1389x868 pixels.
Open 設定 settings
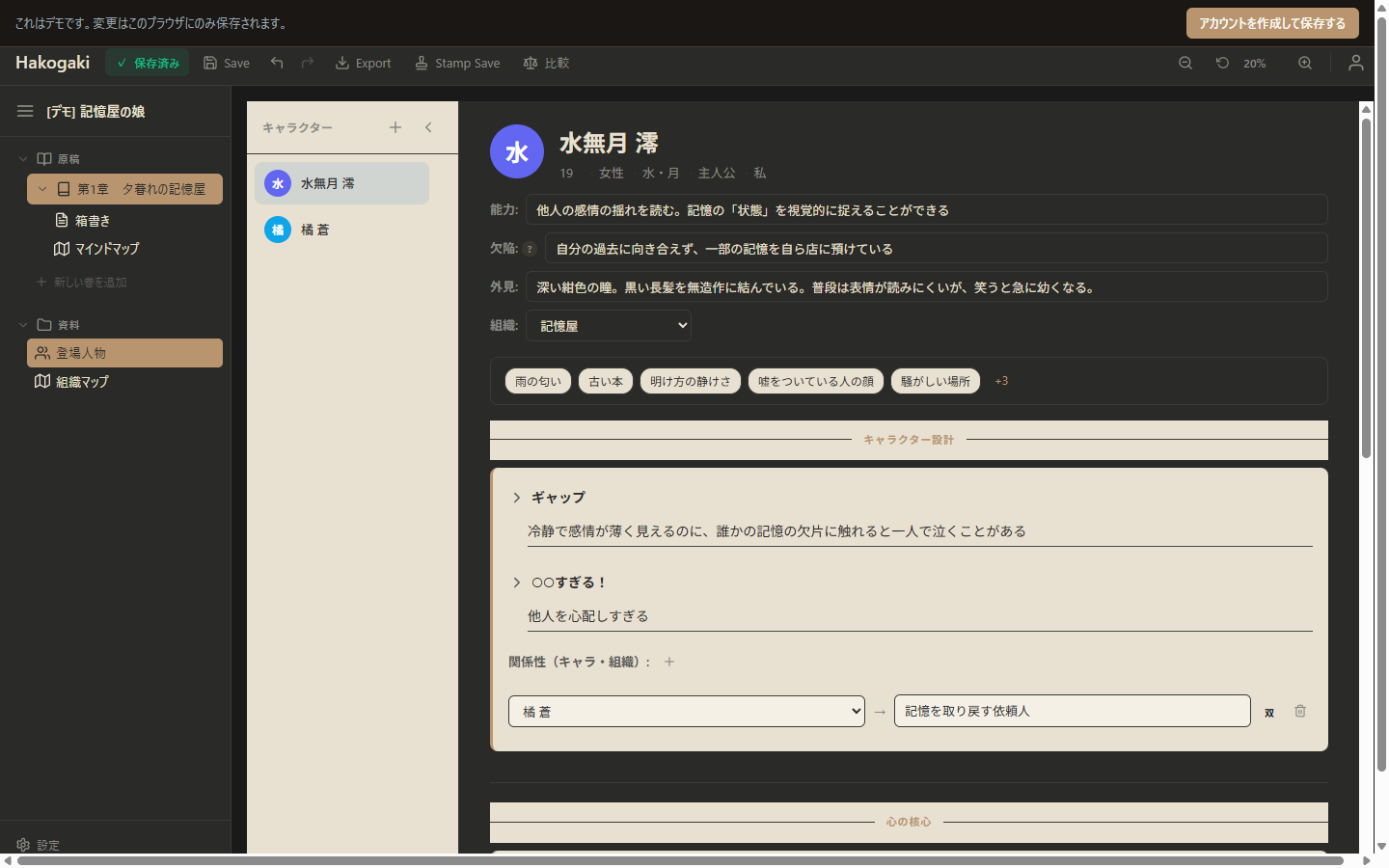point(38,845)
